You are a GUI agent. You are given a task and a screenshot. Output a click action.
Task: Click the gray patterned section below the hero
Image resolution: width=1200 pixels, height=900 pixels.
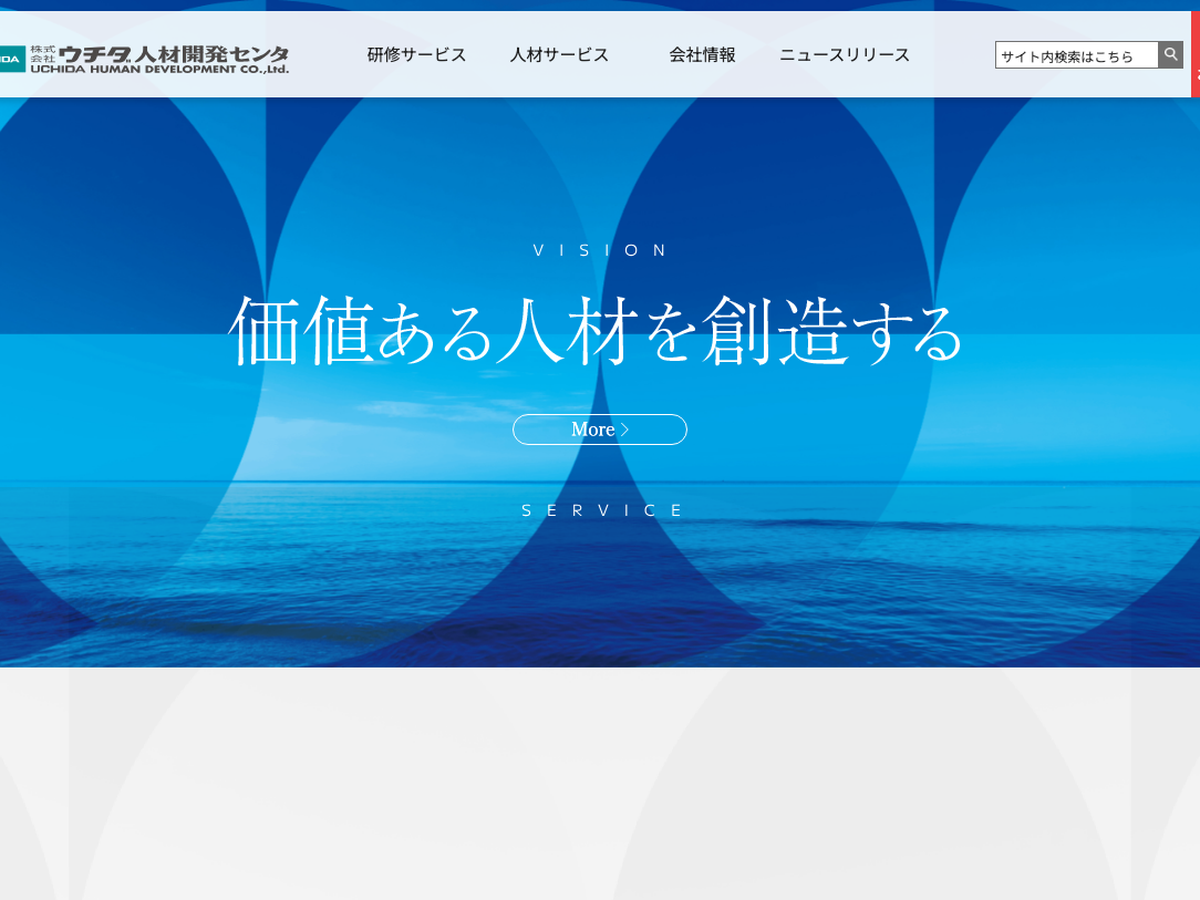[x=600, y=780]
